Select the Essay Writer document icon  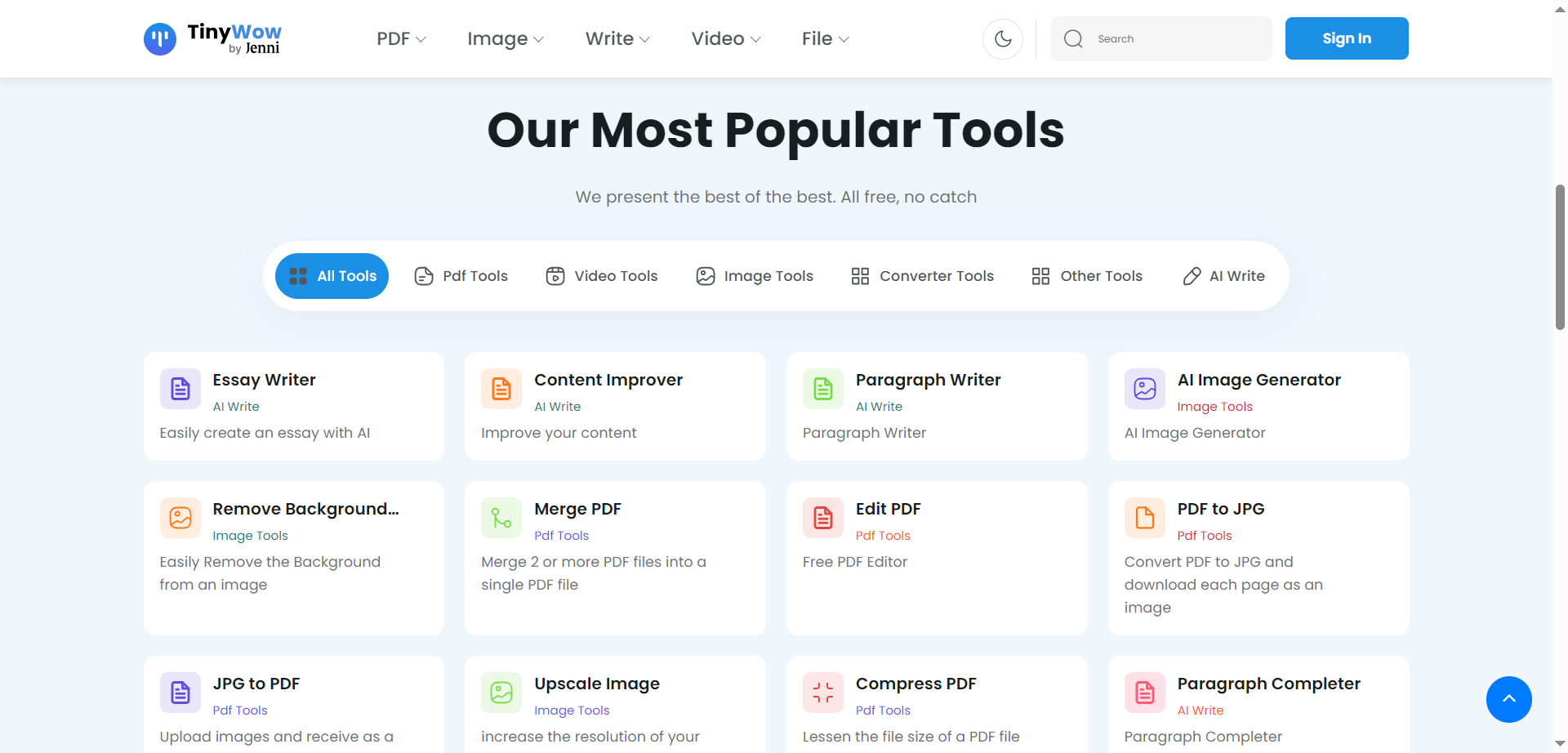(x=180, y=389)
